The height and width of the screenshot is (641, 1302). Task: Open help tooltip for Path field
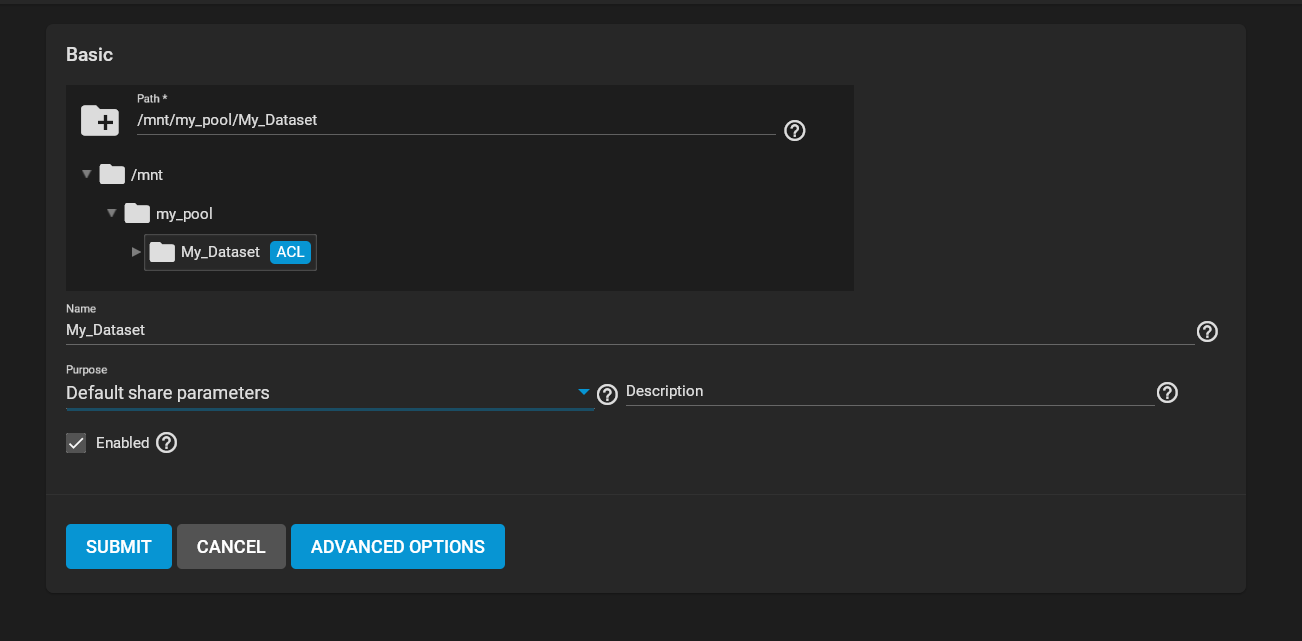795,131
